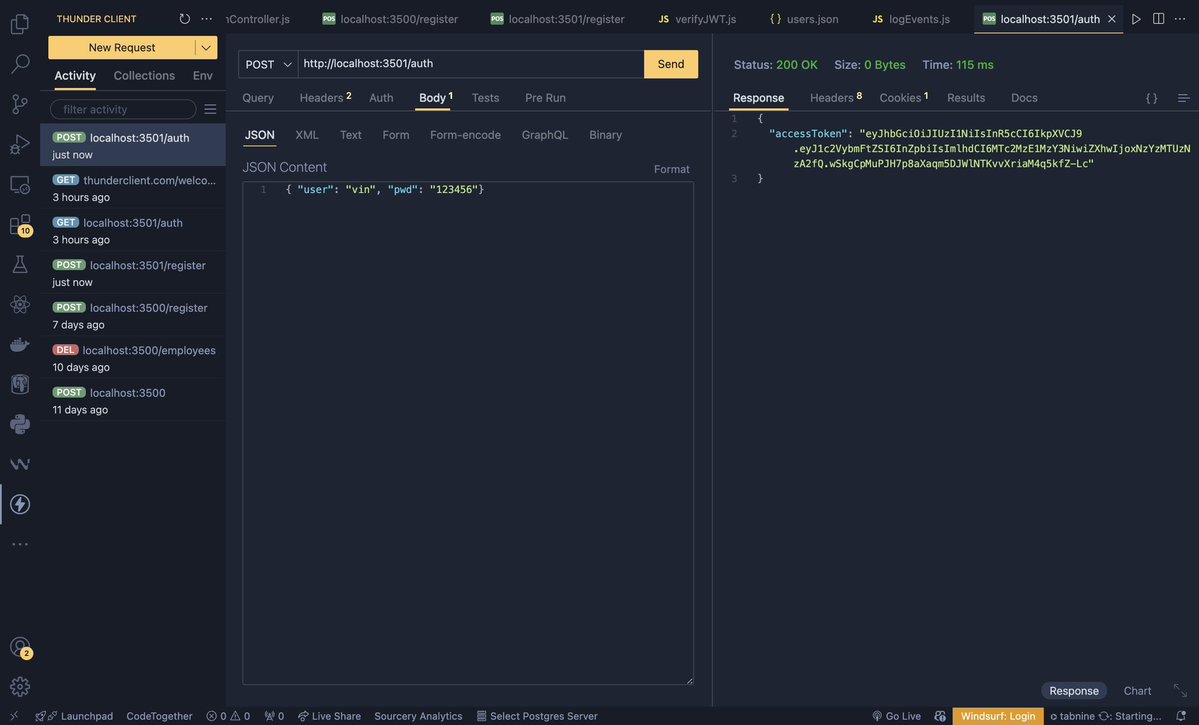Image resolution: width=1199 pixels, height=725 pixels.
Task: Open the Manage settings gear
Action: (20, 687)
